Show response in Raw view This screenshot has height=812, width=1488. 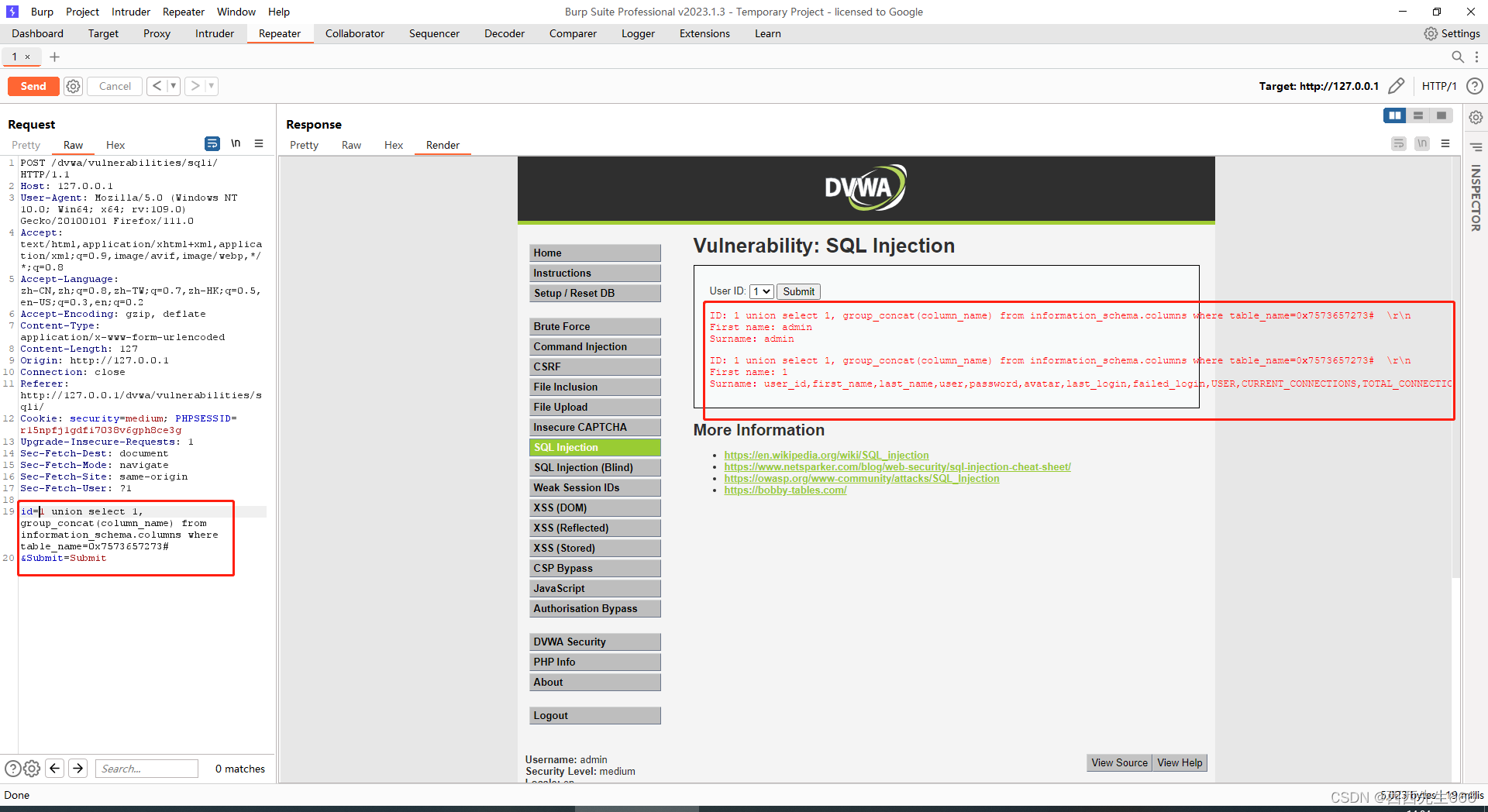coord(351,145)
